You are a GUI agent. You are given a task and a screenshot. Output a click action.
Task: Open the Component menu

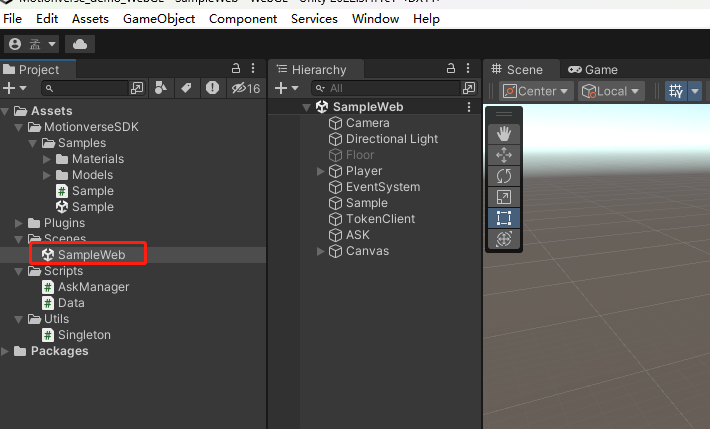pyautogui.click(x=243, y=19)
